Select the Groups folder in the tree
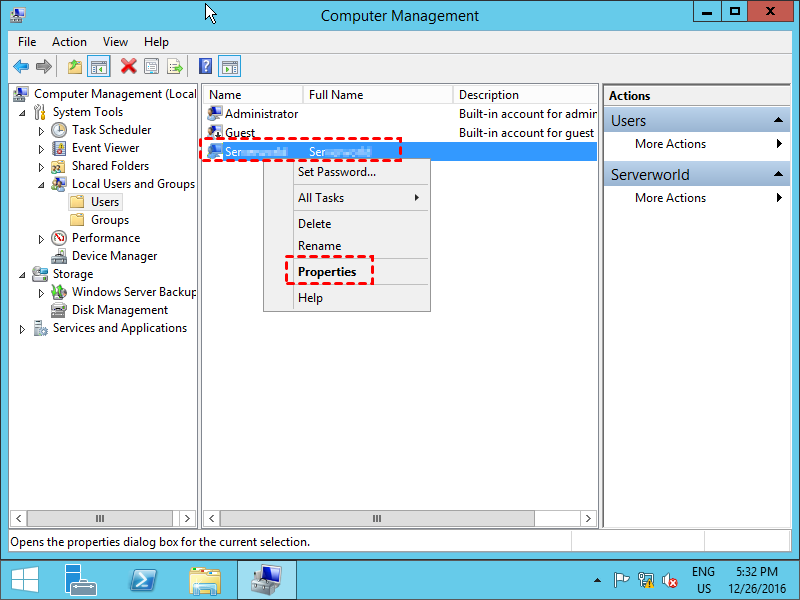Image resolution: width=800 pixels, height=600 pixels. tap(110, 220)
